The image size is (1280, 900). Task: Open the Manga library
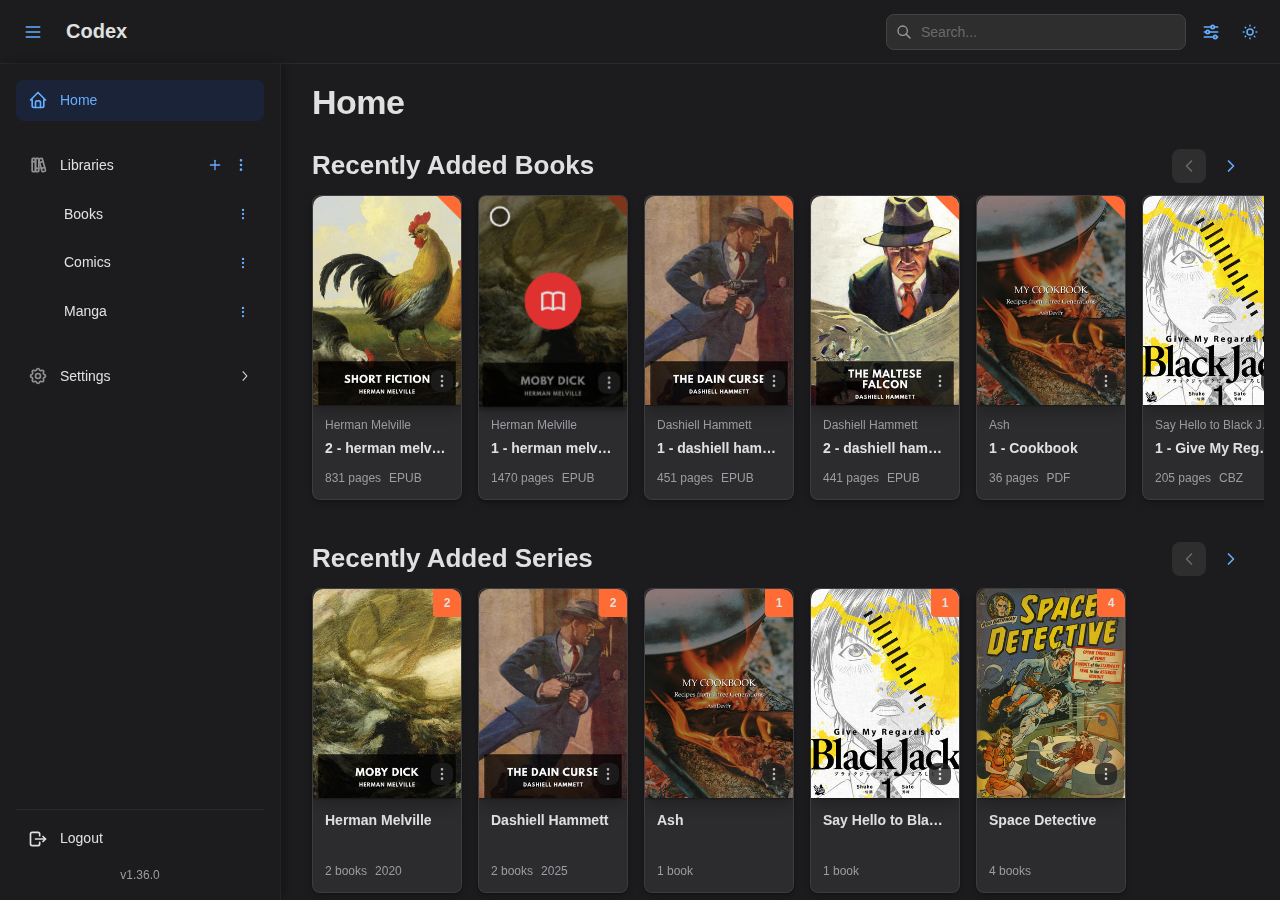[85, 311]
